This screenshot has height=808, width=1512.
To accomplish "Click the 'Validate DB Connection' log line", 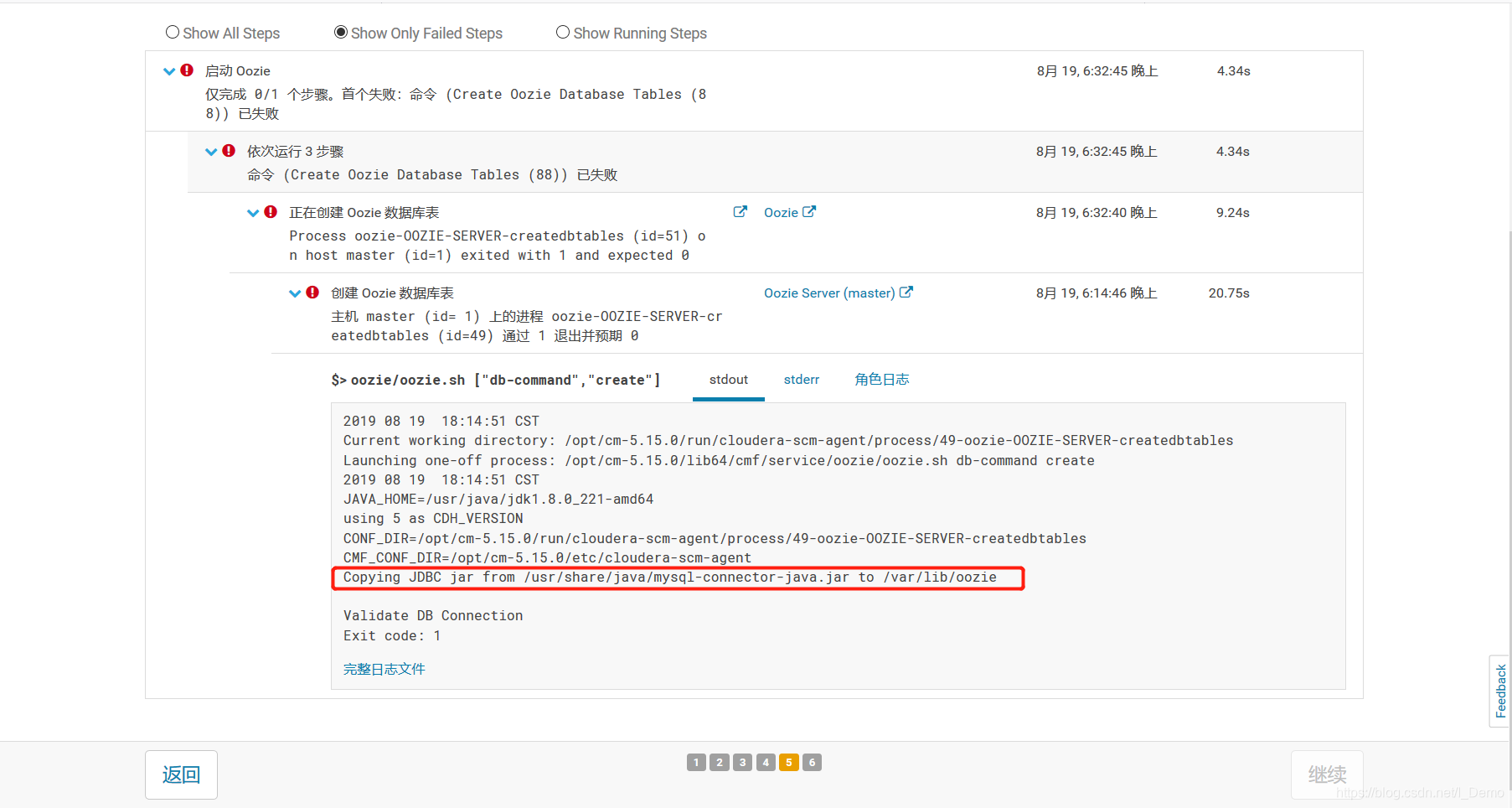I will tap(433, 616).
